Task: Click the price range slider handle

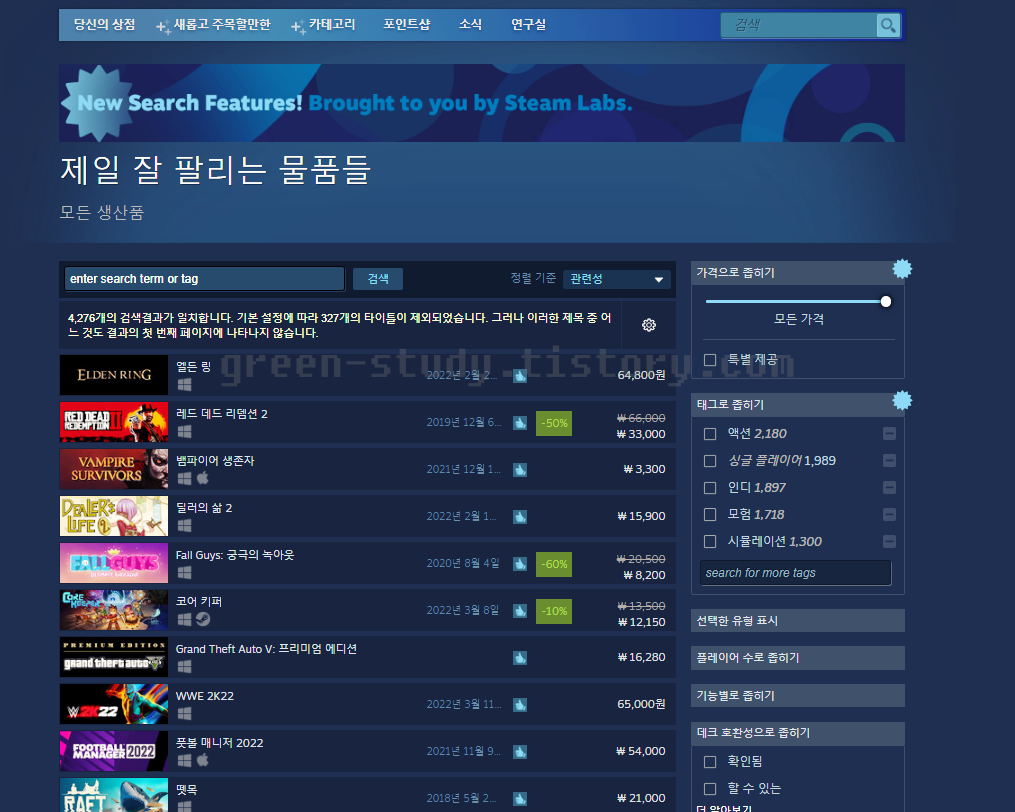Action: pyautogui.click(x=886, y=302)
